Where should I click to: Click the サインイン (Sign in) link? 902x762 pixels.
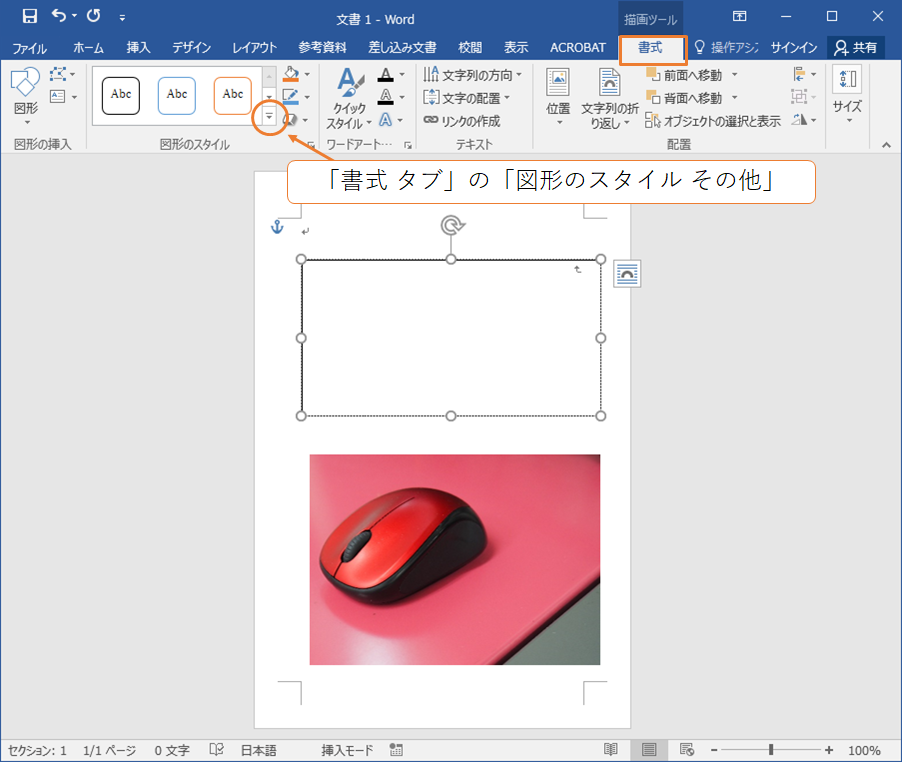(x=794, y=48)
